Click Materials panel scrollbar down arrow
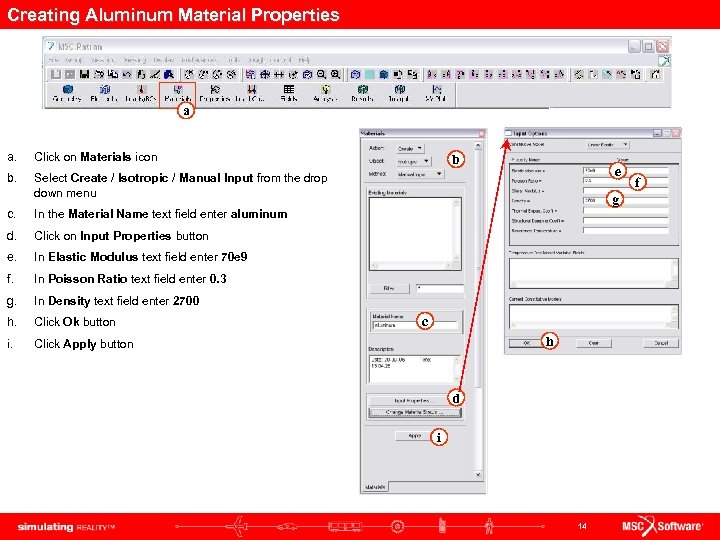The width and height of the screenshot is (720, 540). tap(478, 474)
